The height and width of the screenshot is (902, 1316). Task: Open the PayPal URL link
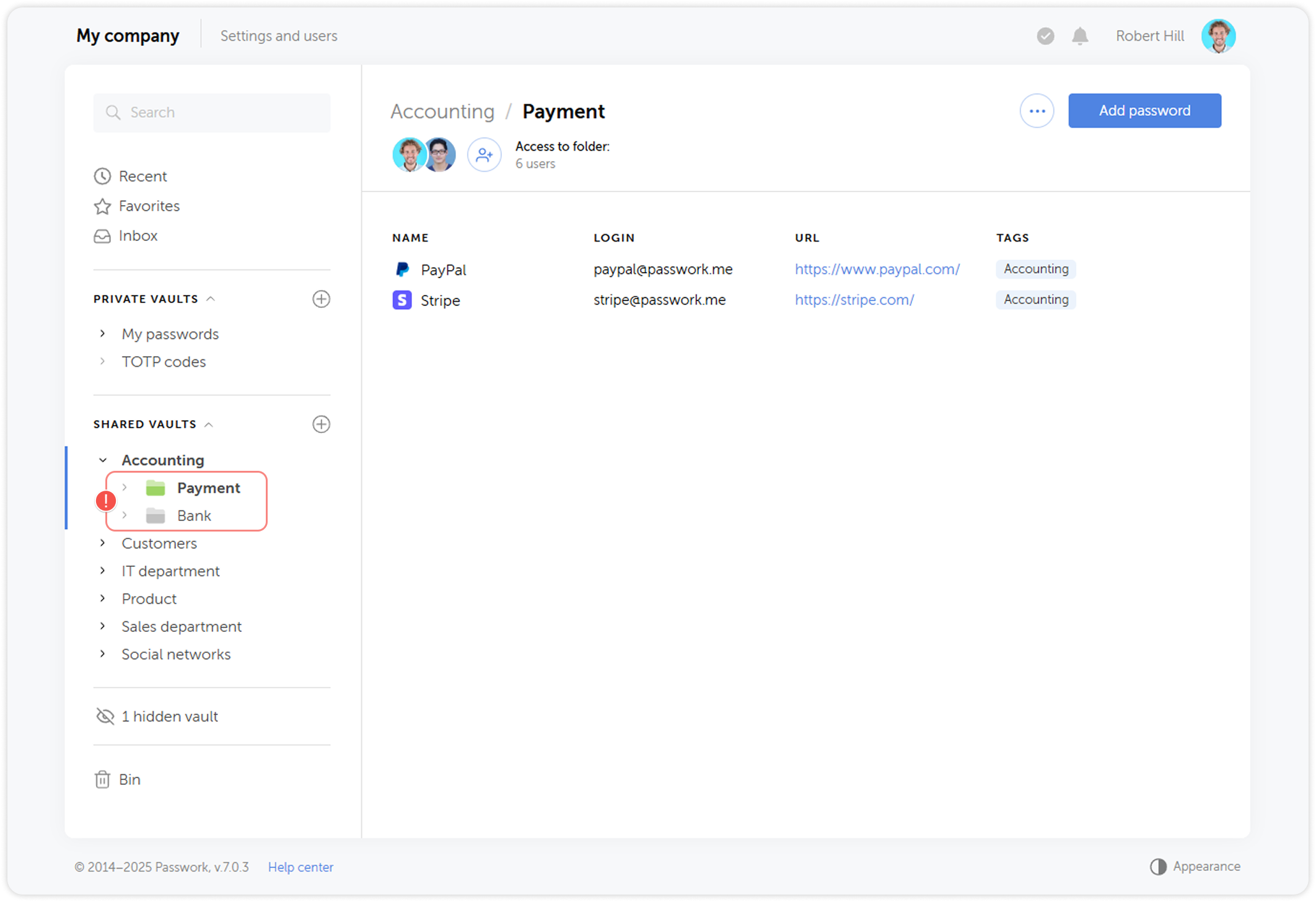[877, 269]
